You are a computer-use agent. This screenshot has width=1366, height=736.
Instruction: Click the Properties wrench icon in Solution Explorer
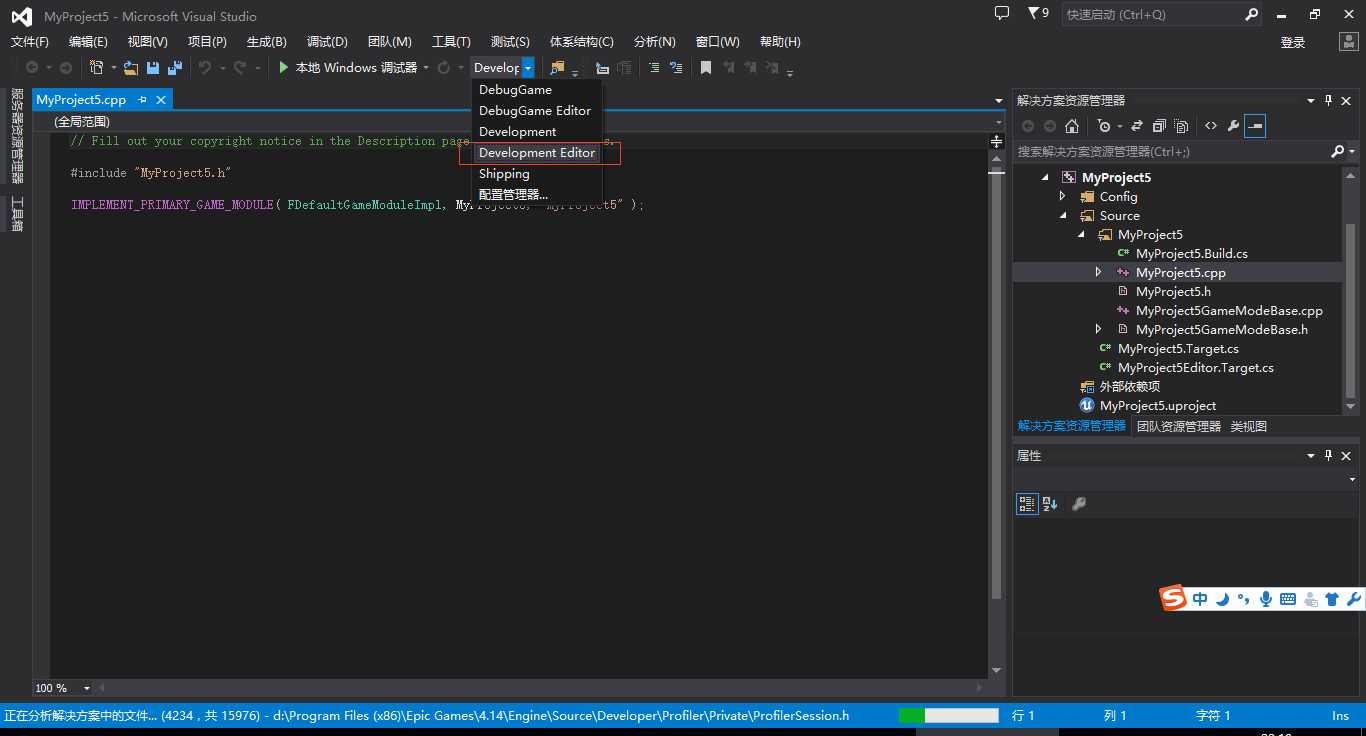1233,126
